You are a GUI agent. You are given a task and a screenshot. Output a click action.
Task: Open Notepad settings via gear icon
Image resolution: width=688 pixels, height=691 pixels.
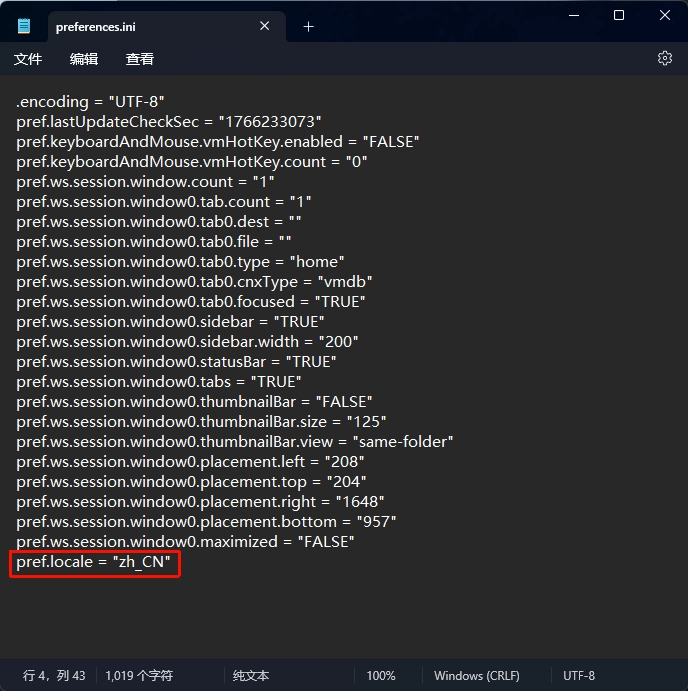click(665, 58)
